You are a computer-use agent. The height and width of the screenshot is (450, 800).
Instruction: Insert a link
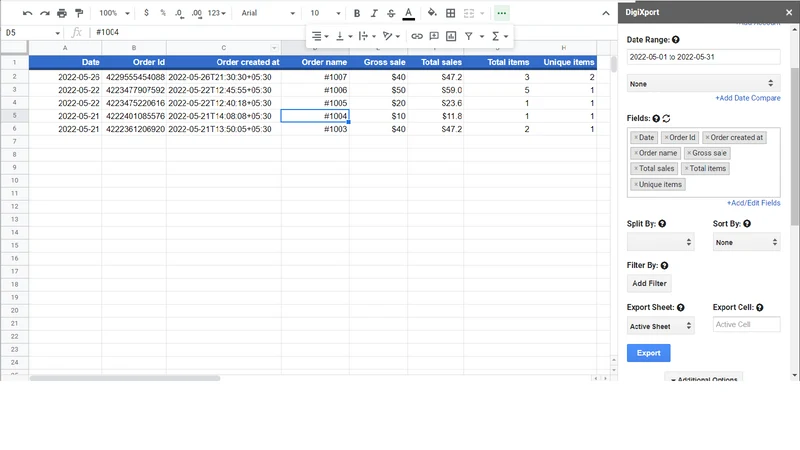(x=417, y=36)
